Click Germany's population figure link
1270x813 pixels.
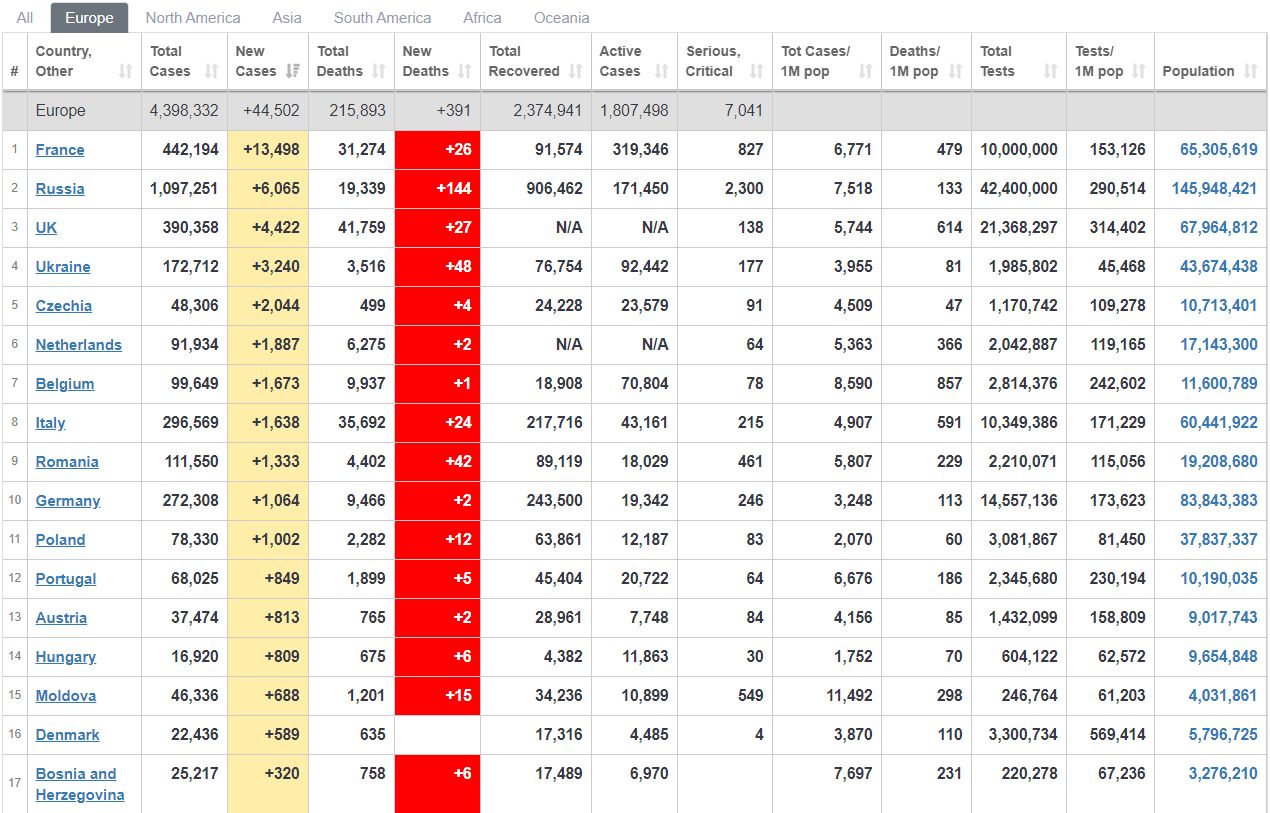click(1218, 501)
